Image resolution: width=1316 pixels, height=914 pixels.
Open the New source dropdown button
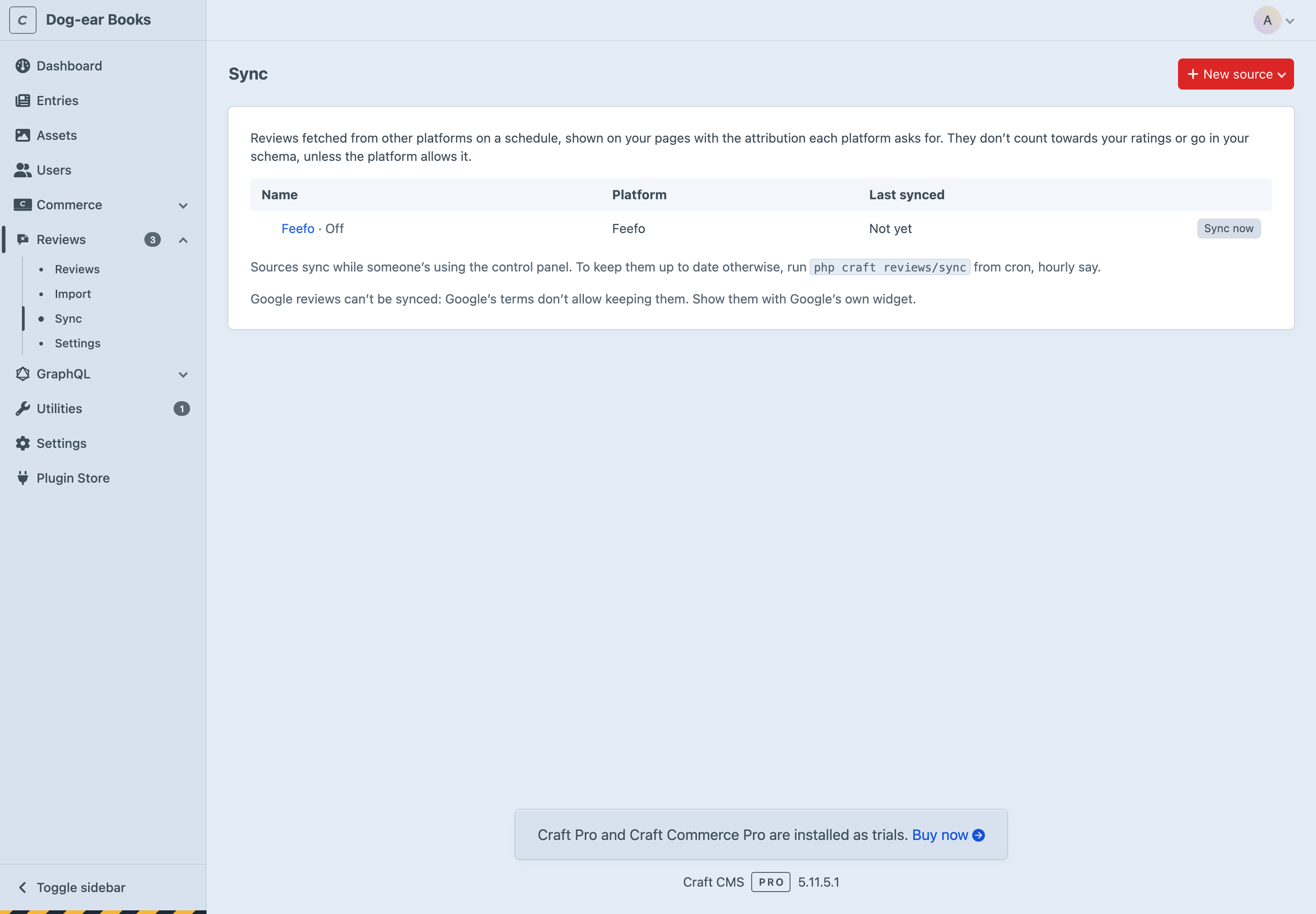coord(1235,74)
